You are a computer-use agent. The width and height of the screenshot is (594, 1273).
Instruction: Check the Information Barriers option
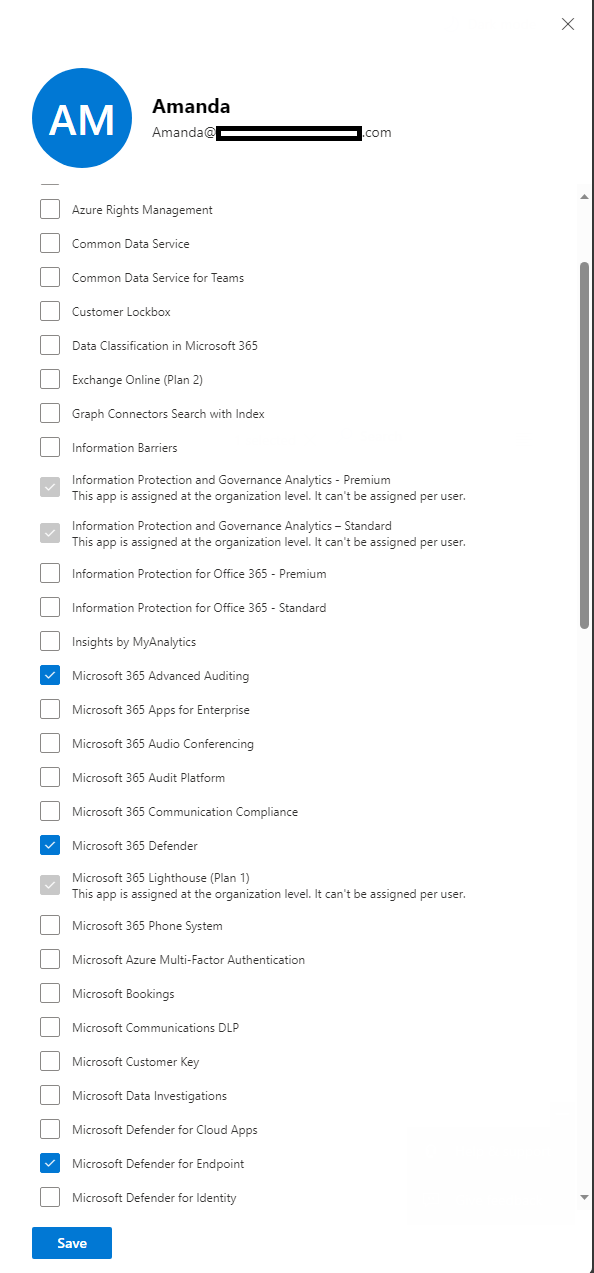click(49, 446)
